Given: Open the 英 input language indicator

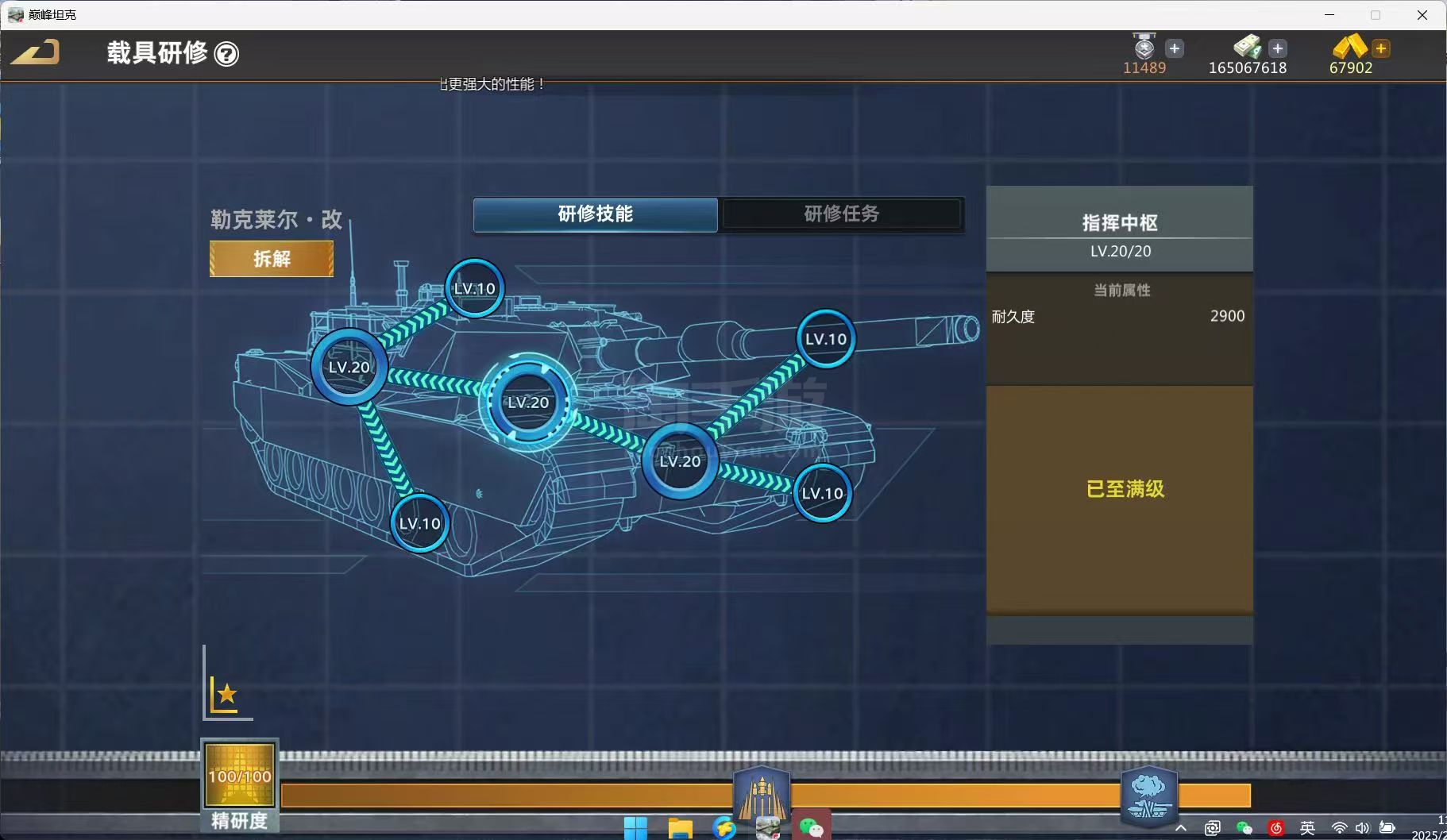Looking at the screenshot, I should pos(1307,828).
